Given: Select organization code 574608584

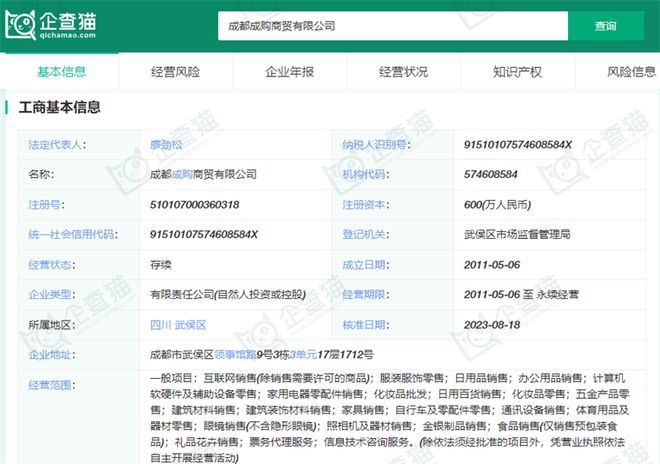Looking at the screenshot, I should click(x=490, y=174).
